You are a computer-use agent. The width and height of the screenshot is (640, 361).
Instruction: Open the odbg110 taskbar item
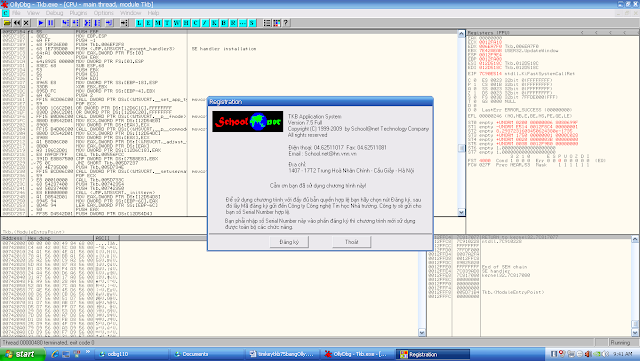coord(131,354)
